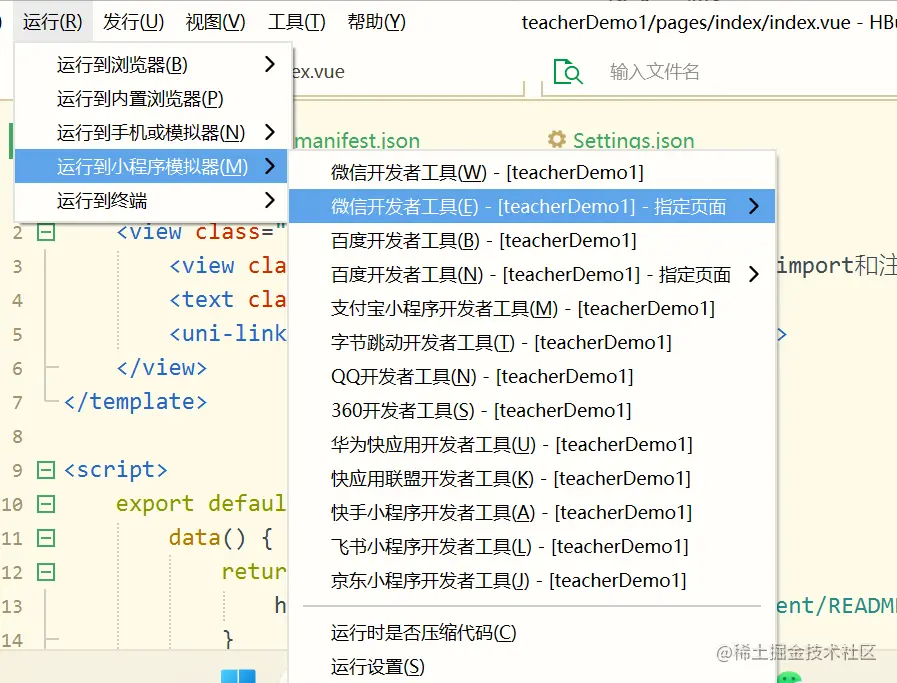The image size is (897, 683).
Task: Click the Settings.json gear icon
Action: (557, 139)
